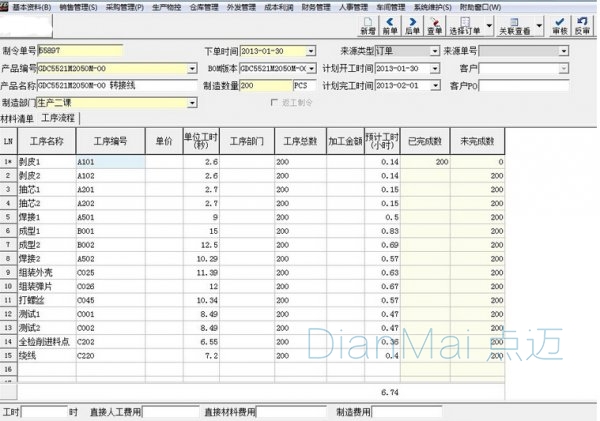This screenshot has height=421, width=600.
Task: Select row header number 5
Action: (8, 217)
